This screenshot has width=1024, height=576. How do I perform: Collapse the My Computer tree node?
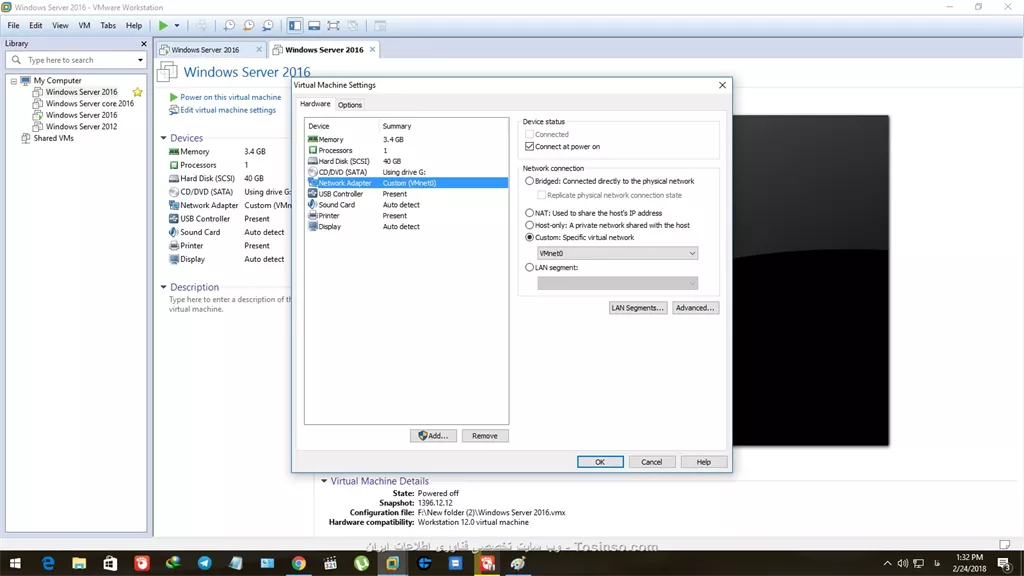point(14,81)
